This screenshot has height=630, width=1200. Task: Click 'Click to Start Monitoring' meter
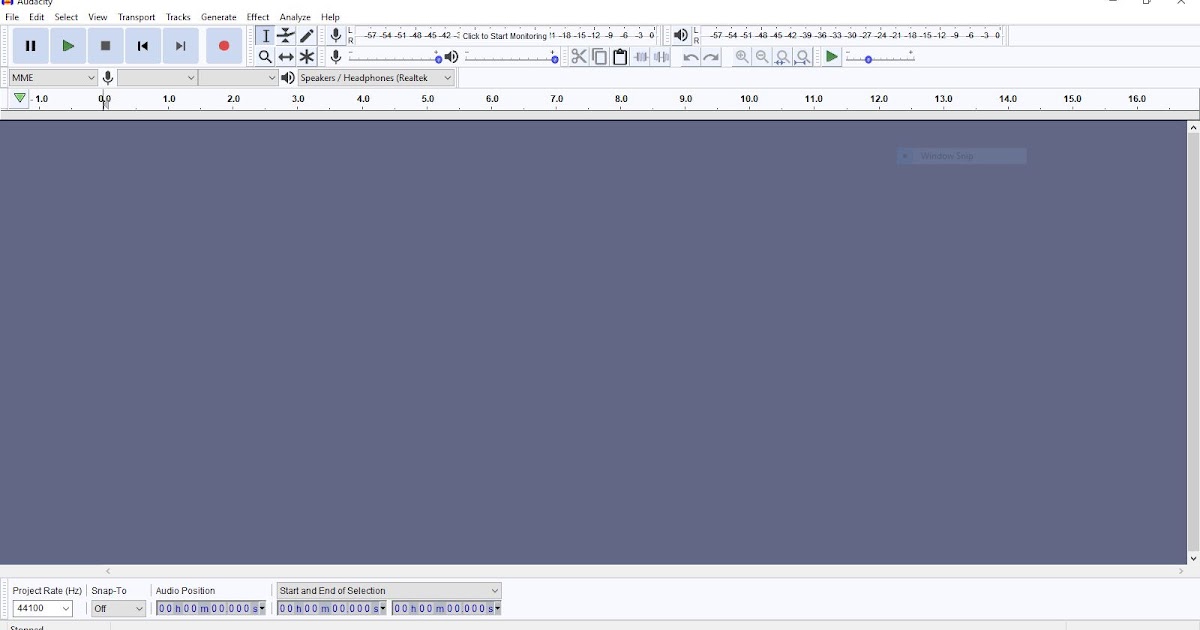pyautogui.click(x=505, y=34)
